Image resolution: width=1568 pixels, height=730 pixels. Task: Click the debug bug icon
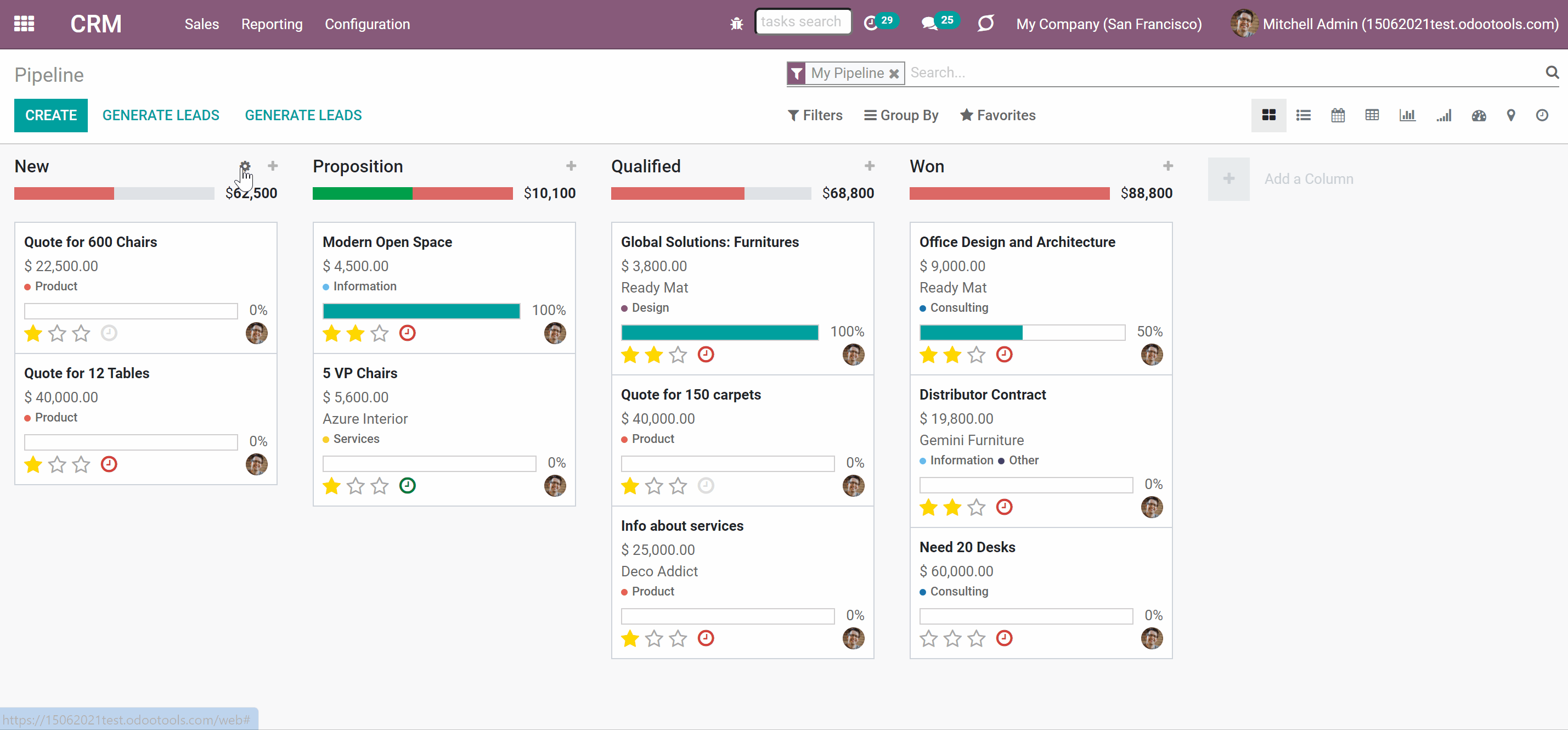pos(736,24)
